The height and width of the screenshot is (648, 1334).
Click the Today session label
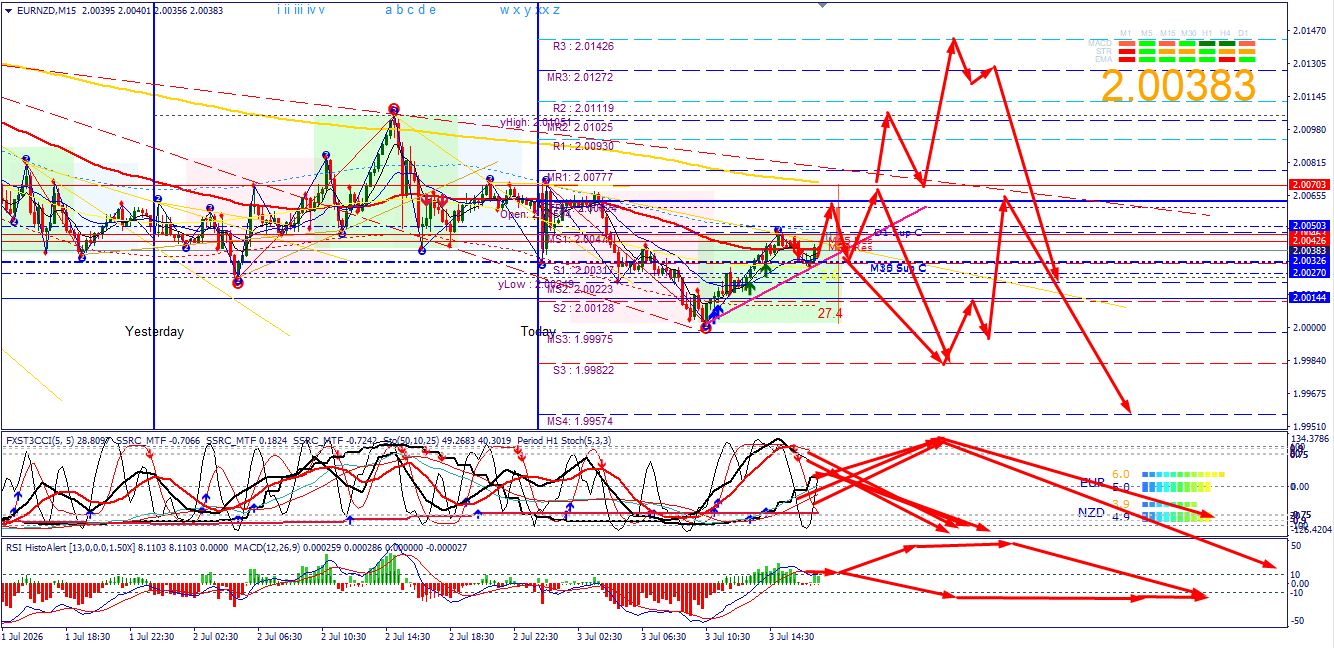pyautogui.click(x=538, y=331)
